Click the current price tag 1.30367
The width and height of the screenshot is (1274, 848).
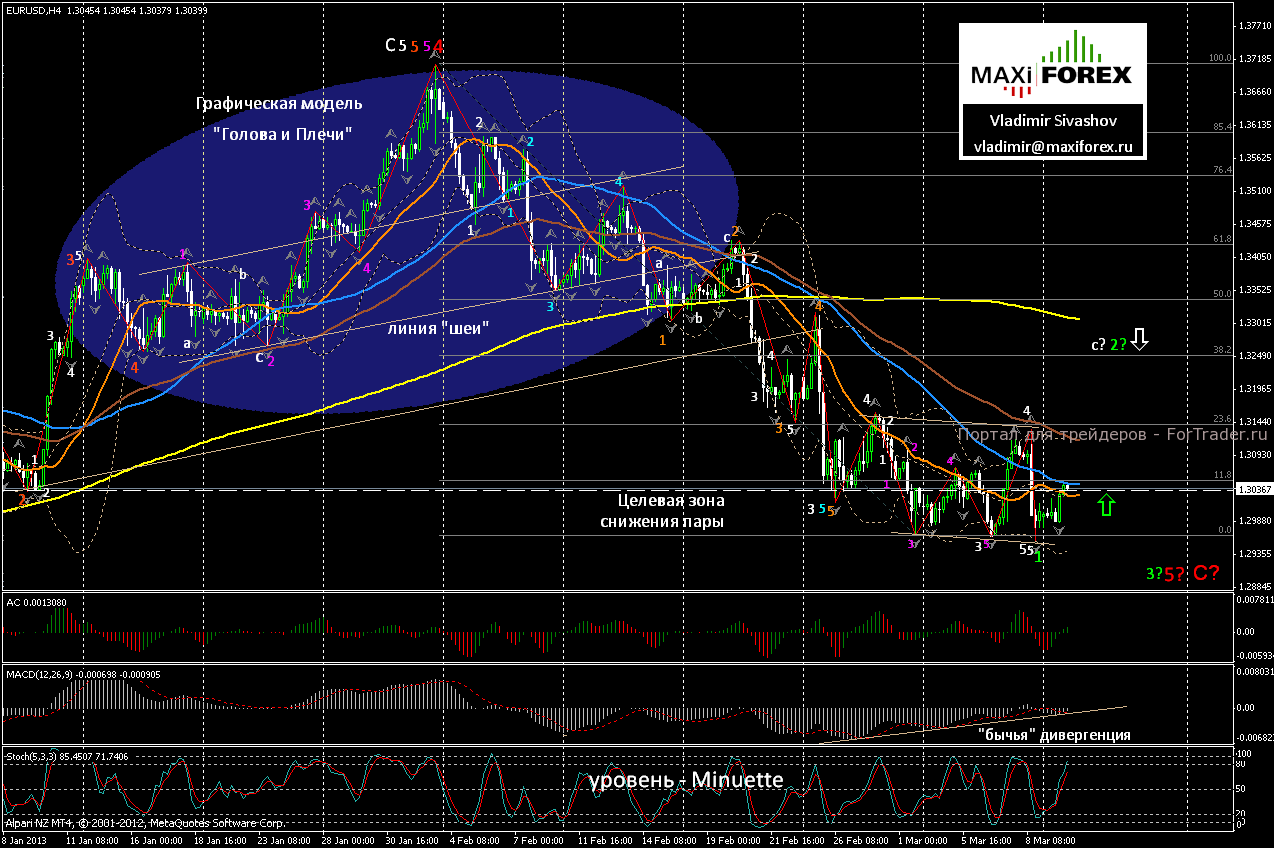coord(1253,490)
